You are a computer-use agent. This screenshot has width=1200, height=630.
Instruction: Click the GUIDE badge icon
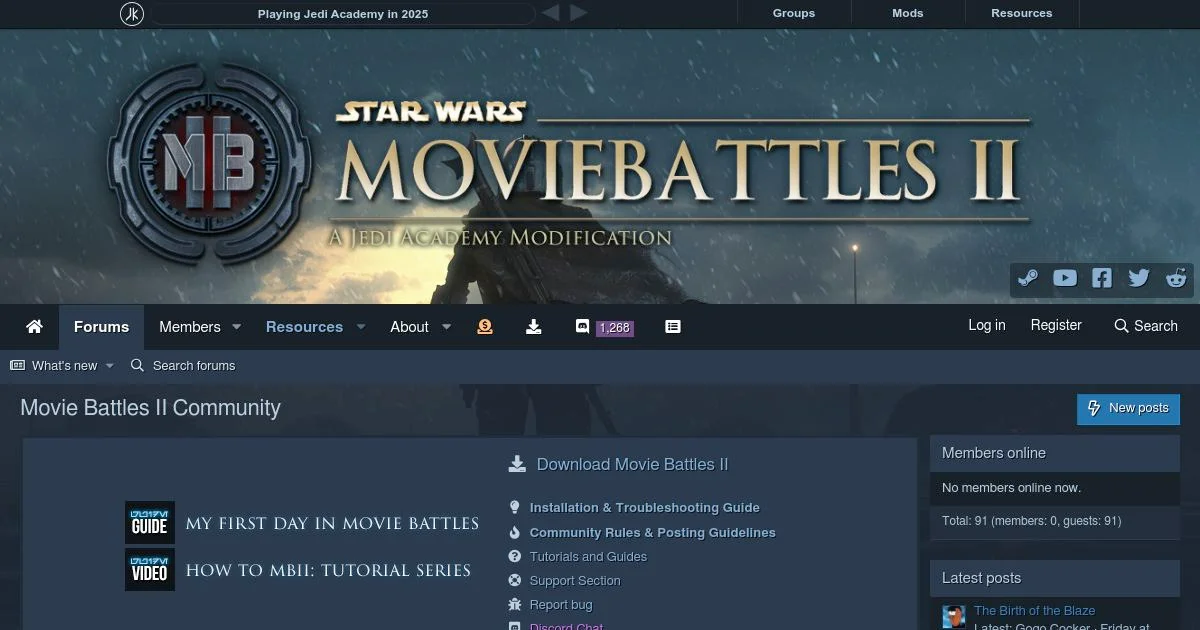click(x=150, y=522)
